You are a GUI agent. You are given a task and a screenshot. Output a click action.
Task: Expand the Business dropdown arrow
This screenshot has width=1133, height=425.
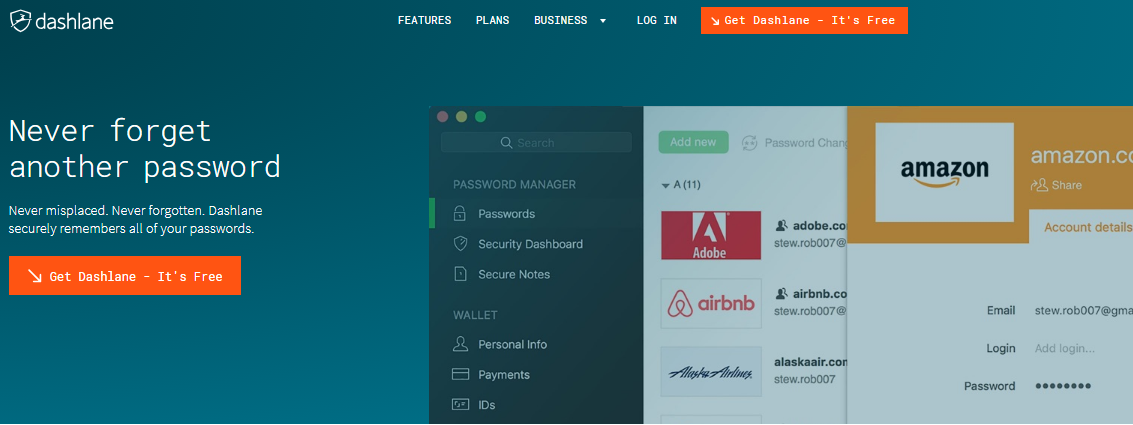point(603,21)
